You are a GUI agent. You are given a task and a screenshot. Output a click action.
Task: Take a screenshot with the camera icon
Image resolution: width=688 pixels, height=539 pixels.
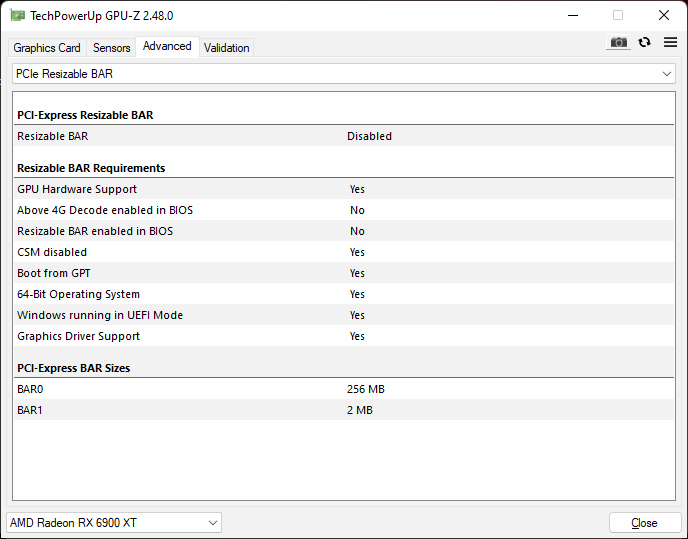pos(618,43)
